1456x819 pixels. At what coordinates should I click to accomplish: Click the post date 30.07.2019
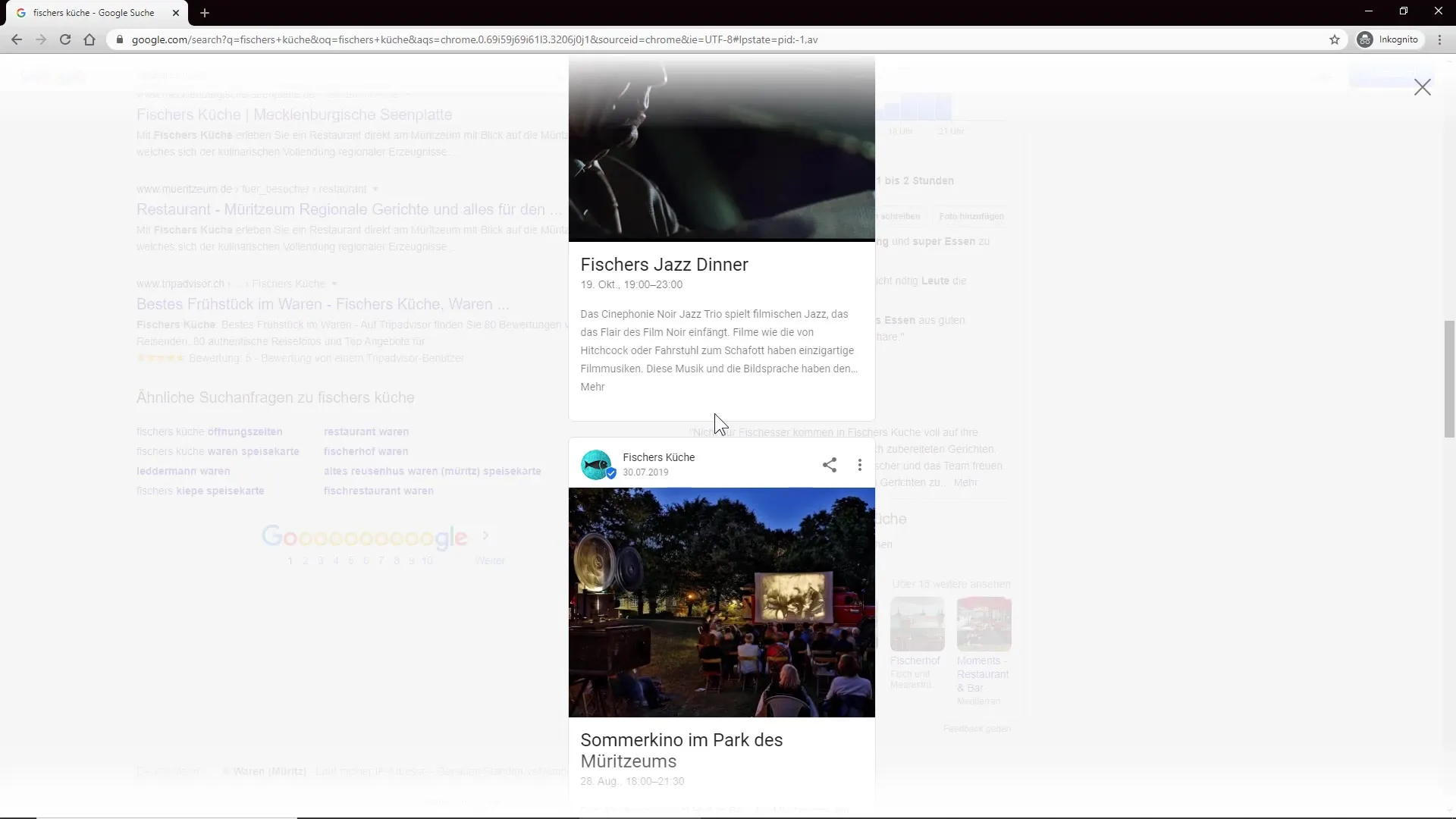click(645, 472)
